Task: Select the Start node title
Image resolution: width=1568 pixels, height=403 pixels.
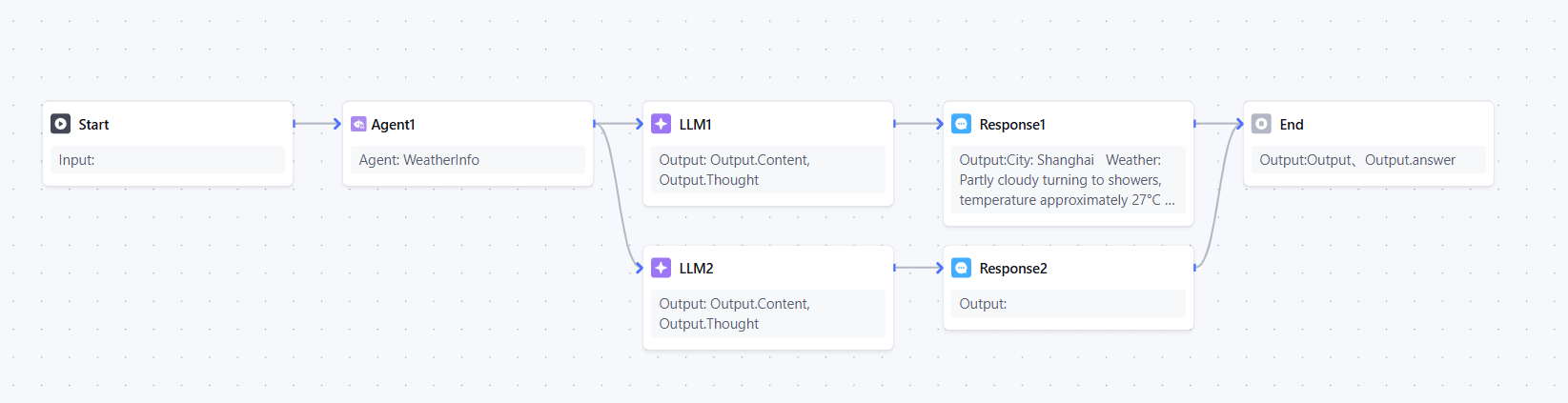Action: [93, 125]
